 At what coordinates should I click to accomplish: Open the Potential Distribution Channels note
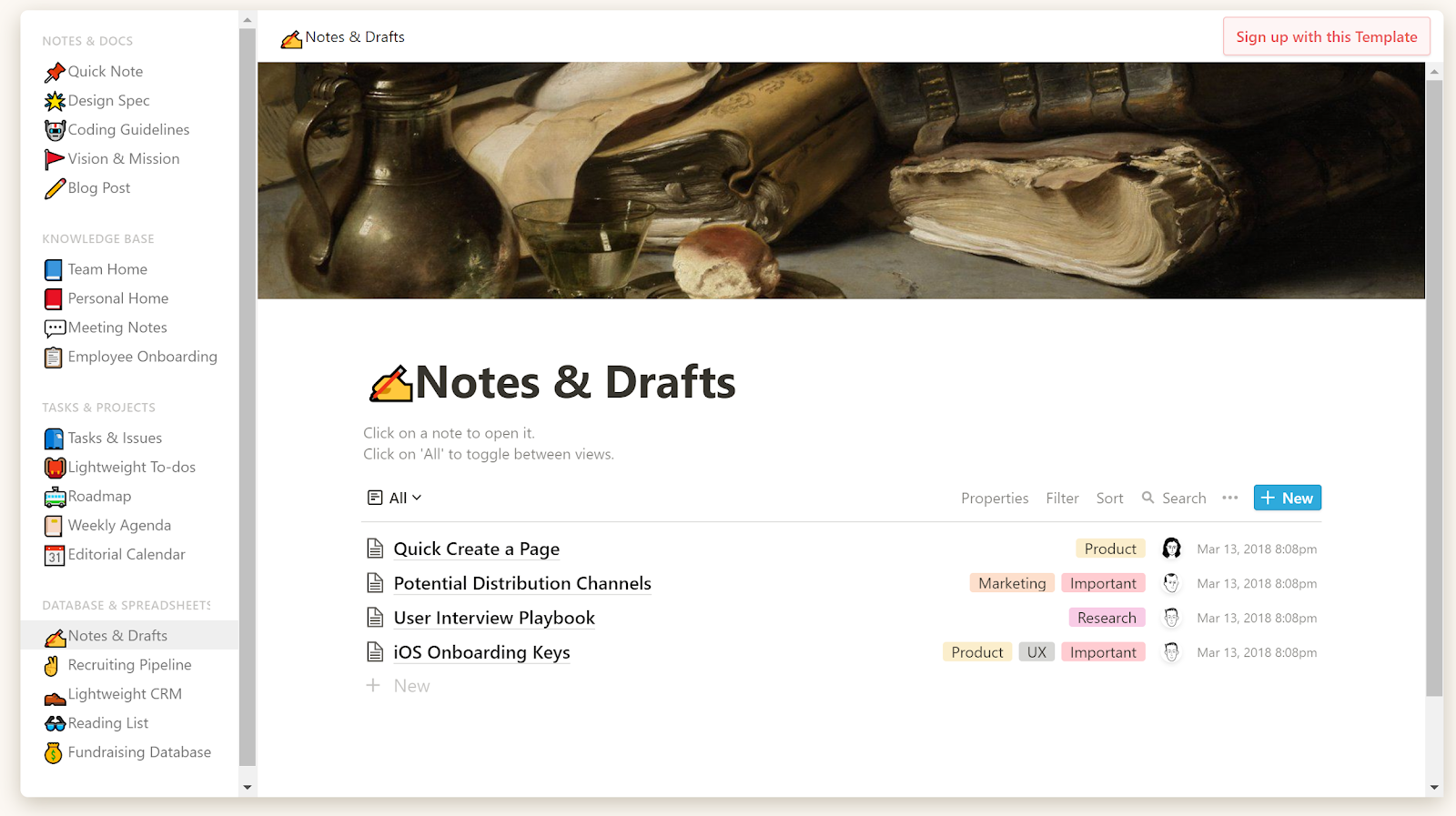(522, 583)
